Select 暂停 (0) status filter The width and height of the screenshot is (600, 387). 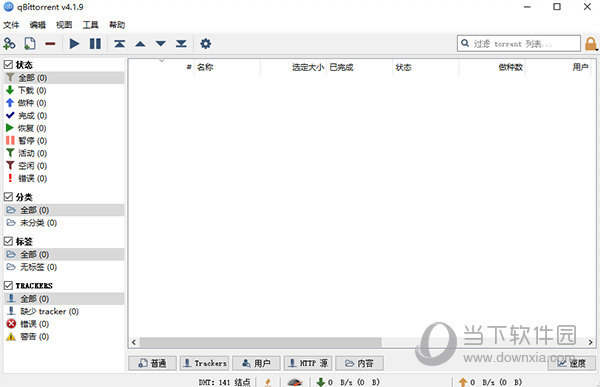point(64,140)
